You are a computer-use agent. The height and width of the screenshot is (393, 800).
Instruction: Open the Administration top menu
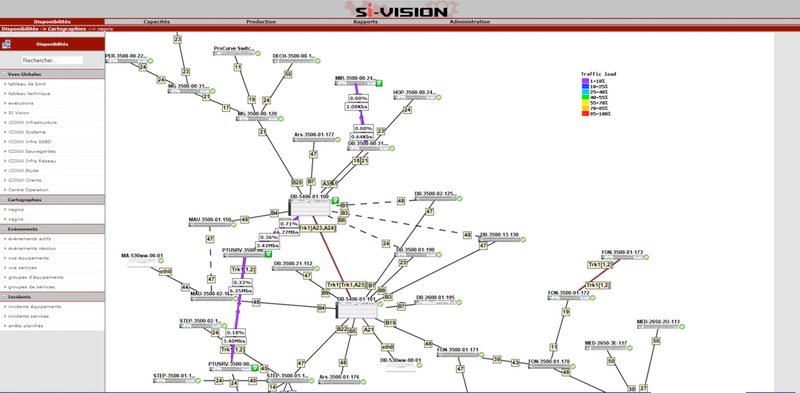(470, 22)
